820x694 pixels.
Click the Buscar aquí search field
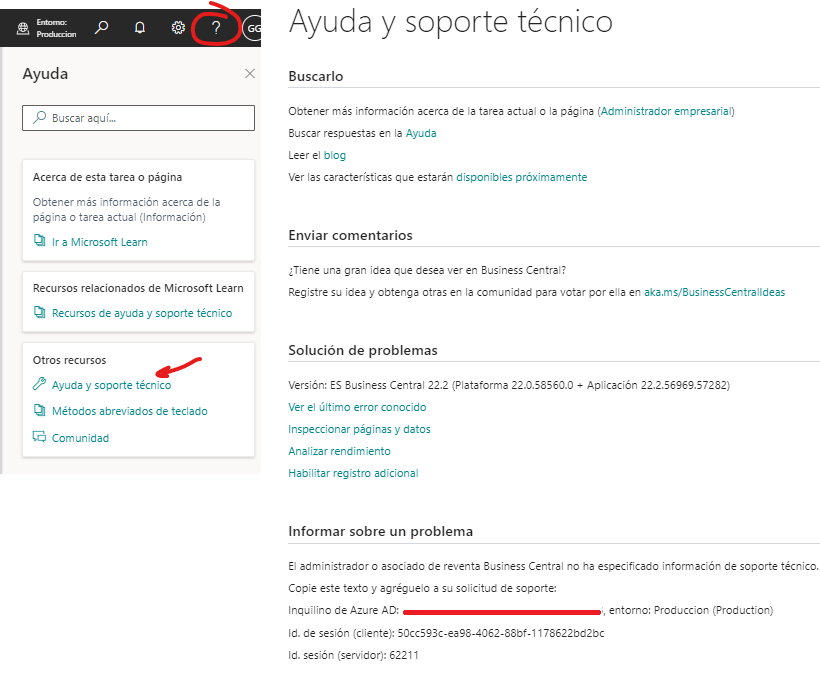coord(138,118)
